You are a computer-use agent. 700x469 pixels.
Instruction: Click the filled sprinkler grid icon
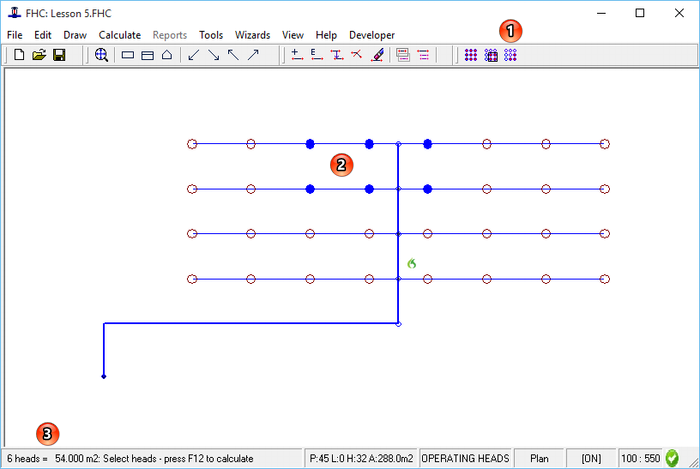click(x=470, y=55)
